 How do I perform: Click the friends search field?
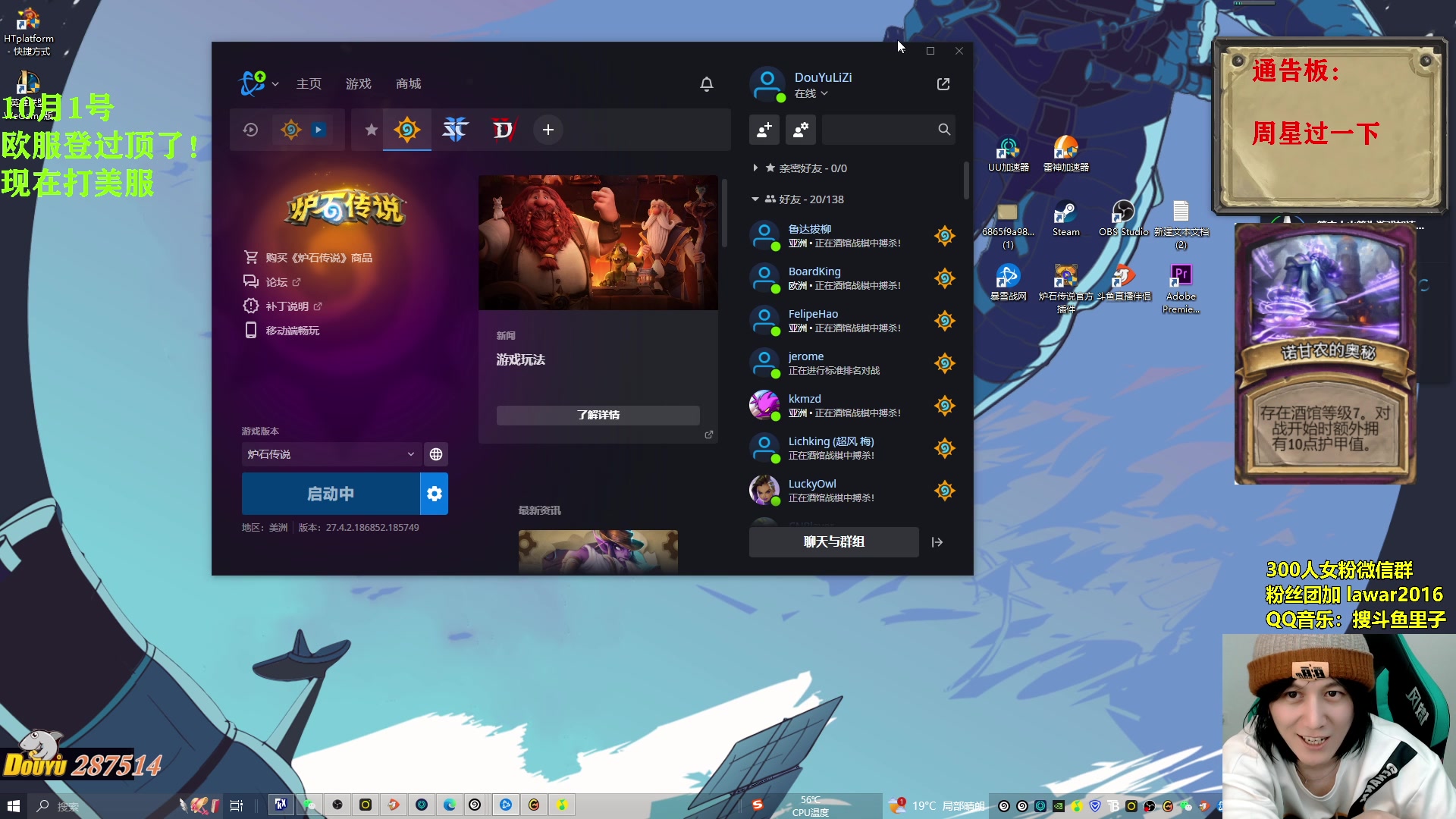click(889, 130)
